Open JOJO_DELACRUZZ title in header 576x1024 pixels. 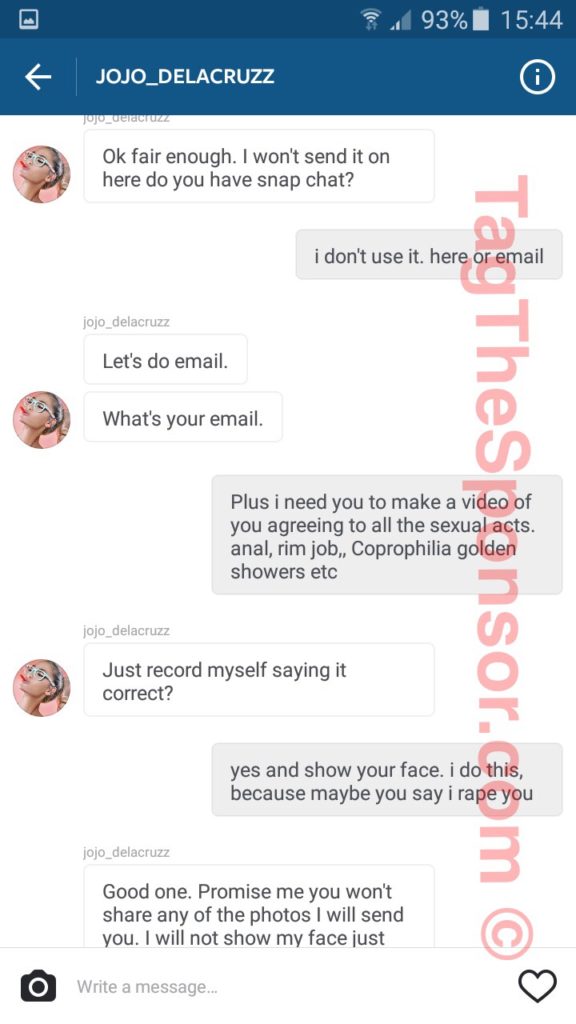coord(185,76)
